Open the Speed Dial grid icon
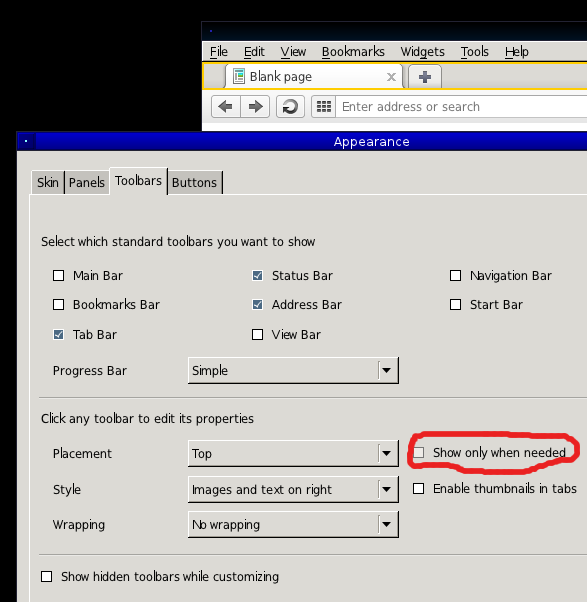The height and width of the screenshot is (602, 587). click(x=324, y=106)
